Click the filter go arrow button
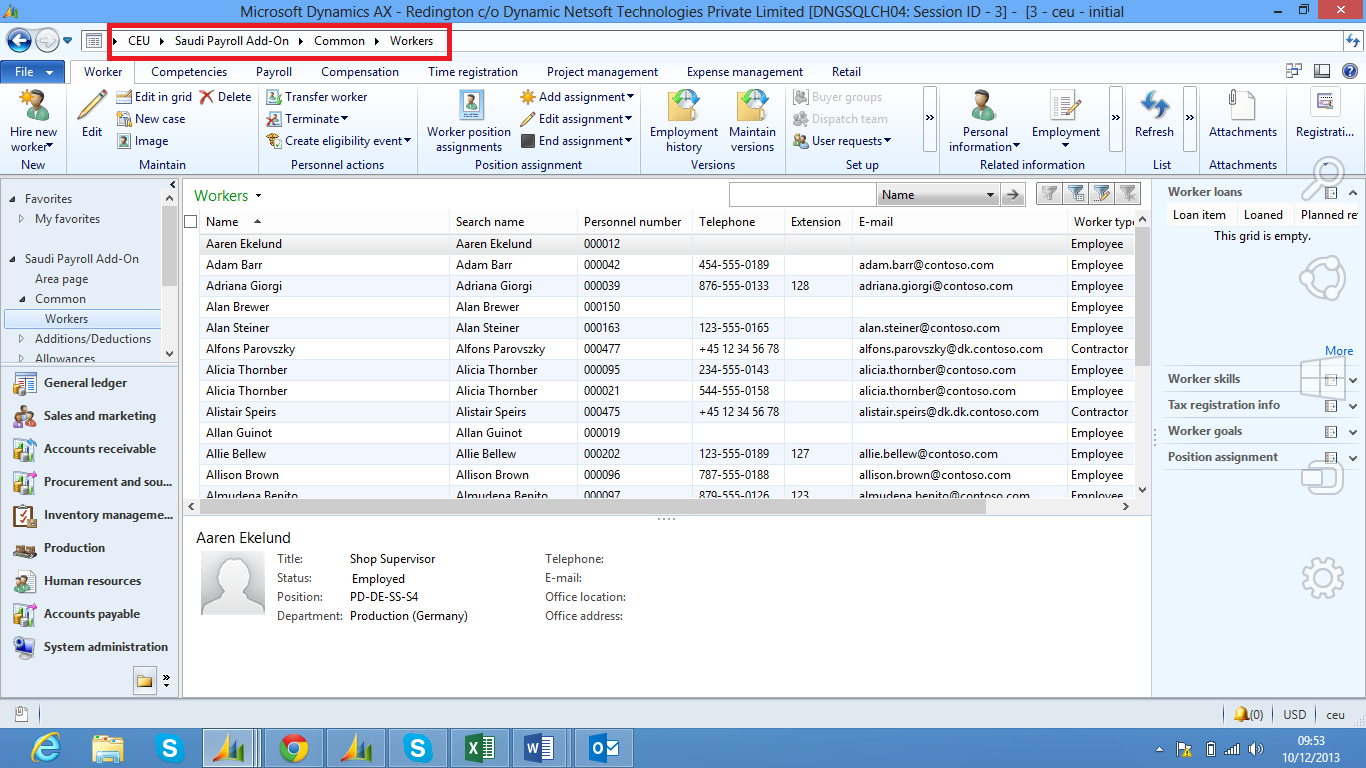 click(1013, 195)
